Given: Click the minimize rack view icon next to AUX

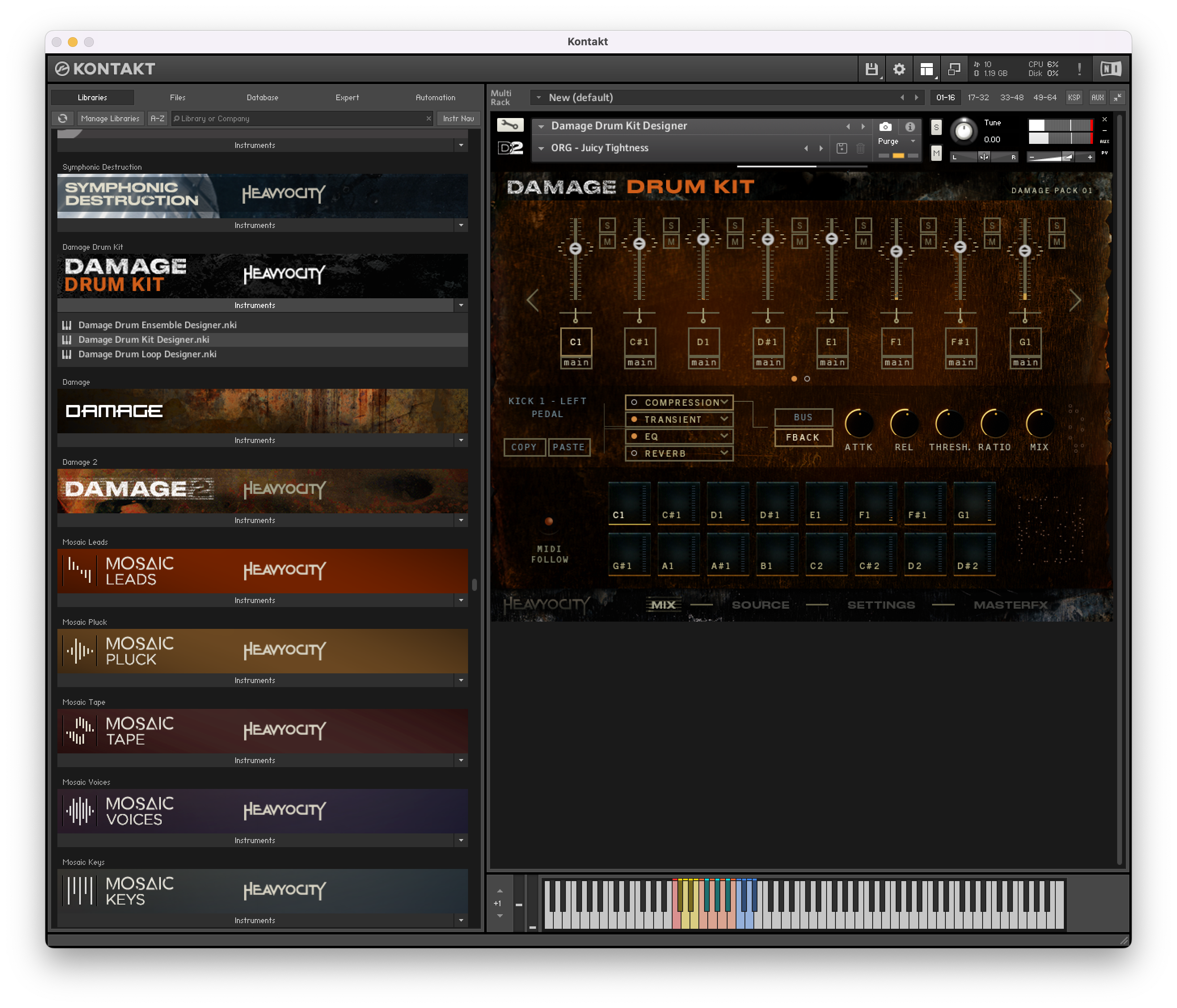Looking at the screenshot, I should point(1117,98).
